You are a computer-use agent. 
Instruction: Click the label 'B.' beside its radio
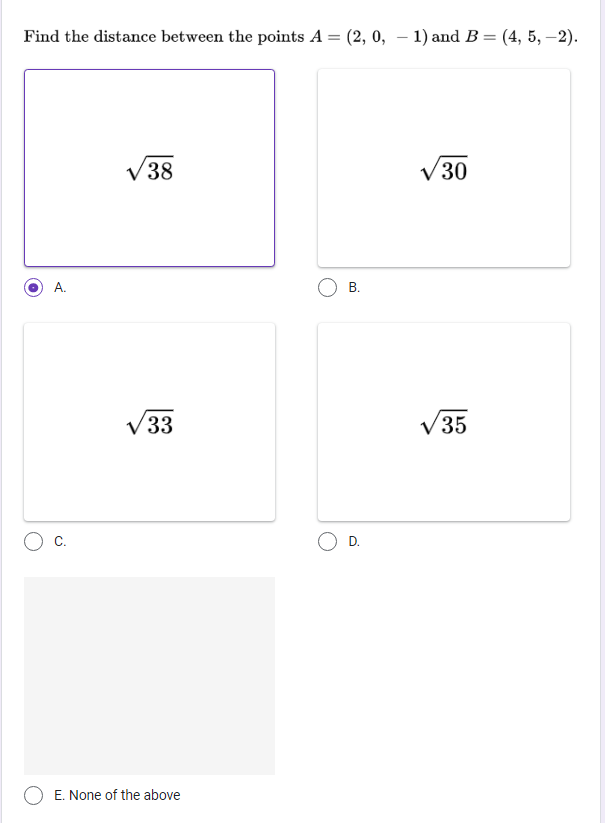[354, 288]
